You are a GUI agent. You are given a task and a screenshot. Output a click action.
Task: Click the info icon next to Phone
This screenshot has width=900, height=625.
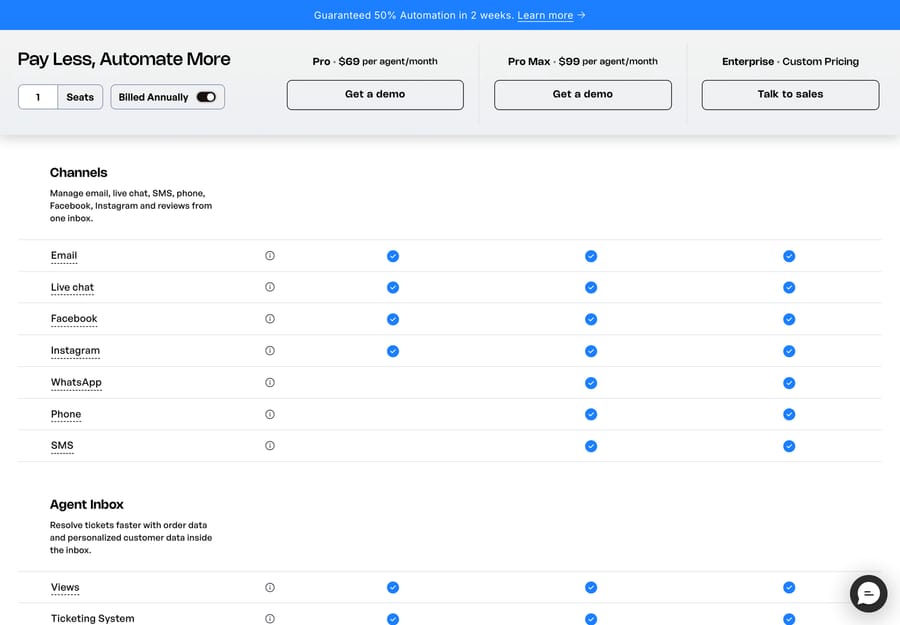[x=270, y=414]
